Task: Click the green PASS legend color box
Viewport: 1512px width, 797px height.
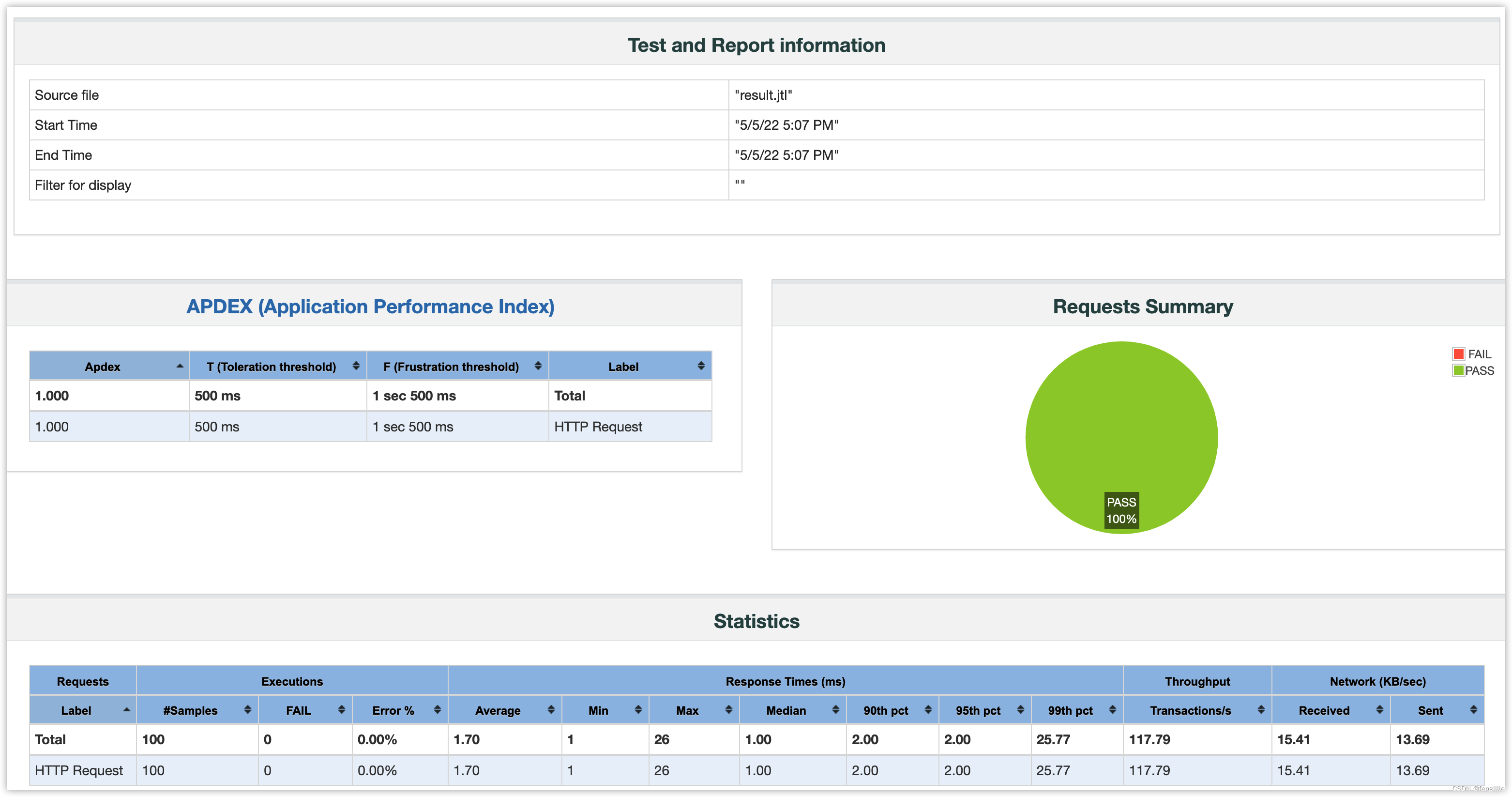Action: (1458, 370)
